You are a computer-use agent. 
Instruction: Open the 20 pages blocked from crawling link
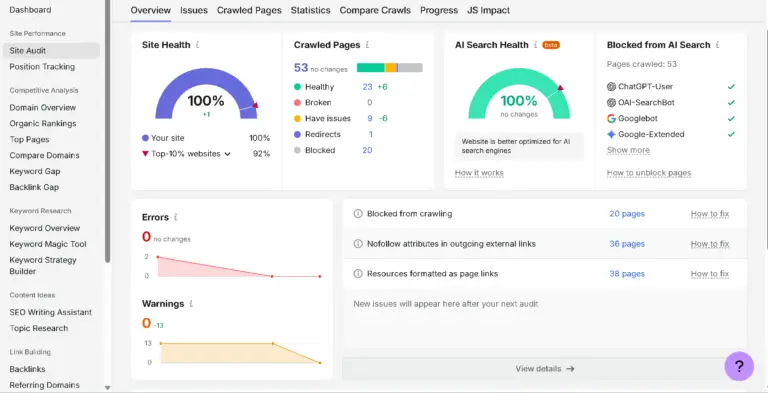[627, 214]
